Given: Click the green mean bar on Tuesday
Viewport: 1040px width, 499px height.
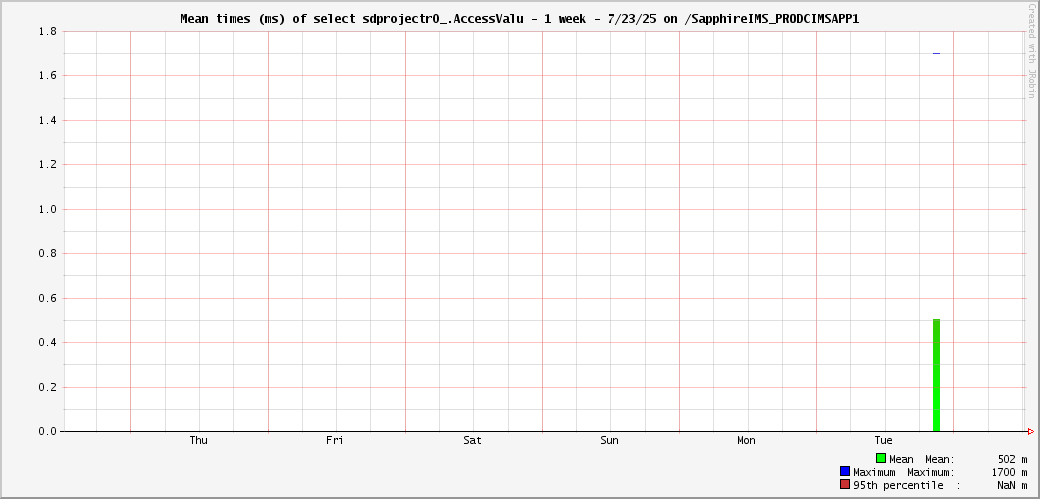Looking at the screenshot, I should click(937, 375).
